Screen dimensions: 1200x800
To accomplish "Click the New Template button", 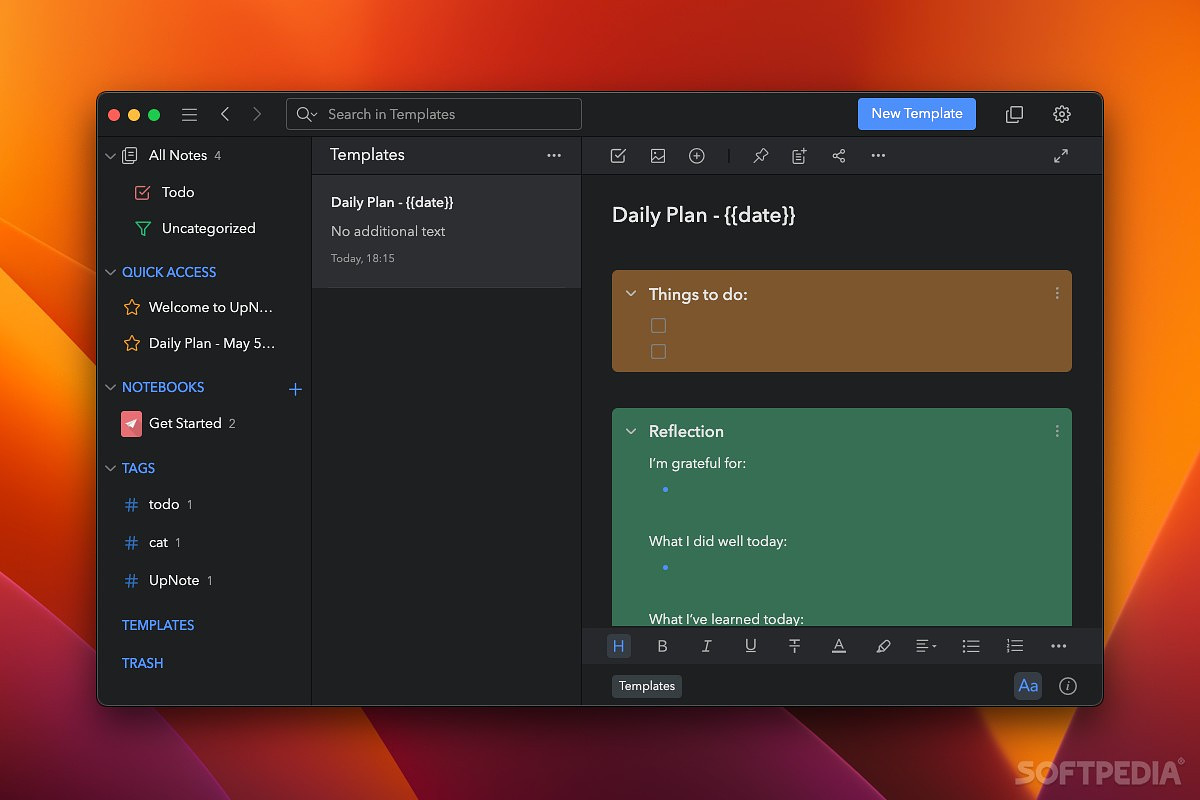I will pos(916,114).
